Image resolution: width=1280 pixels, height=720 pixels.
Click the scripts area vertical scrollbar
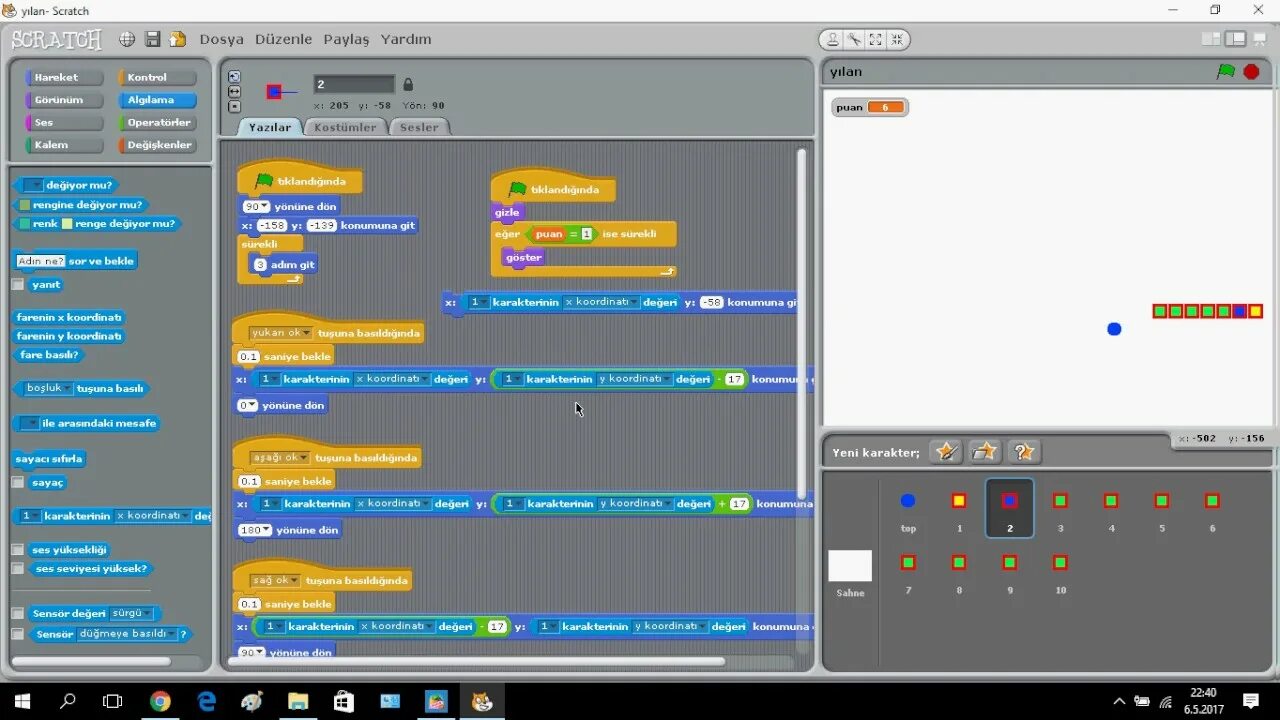click(801, 325)
